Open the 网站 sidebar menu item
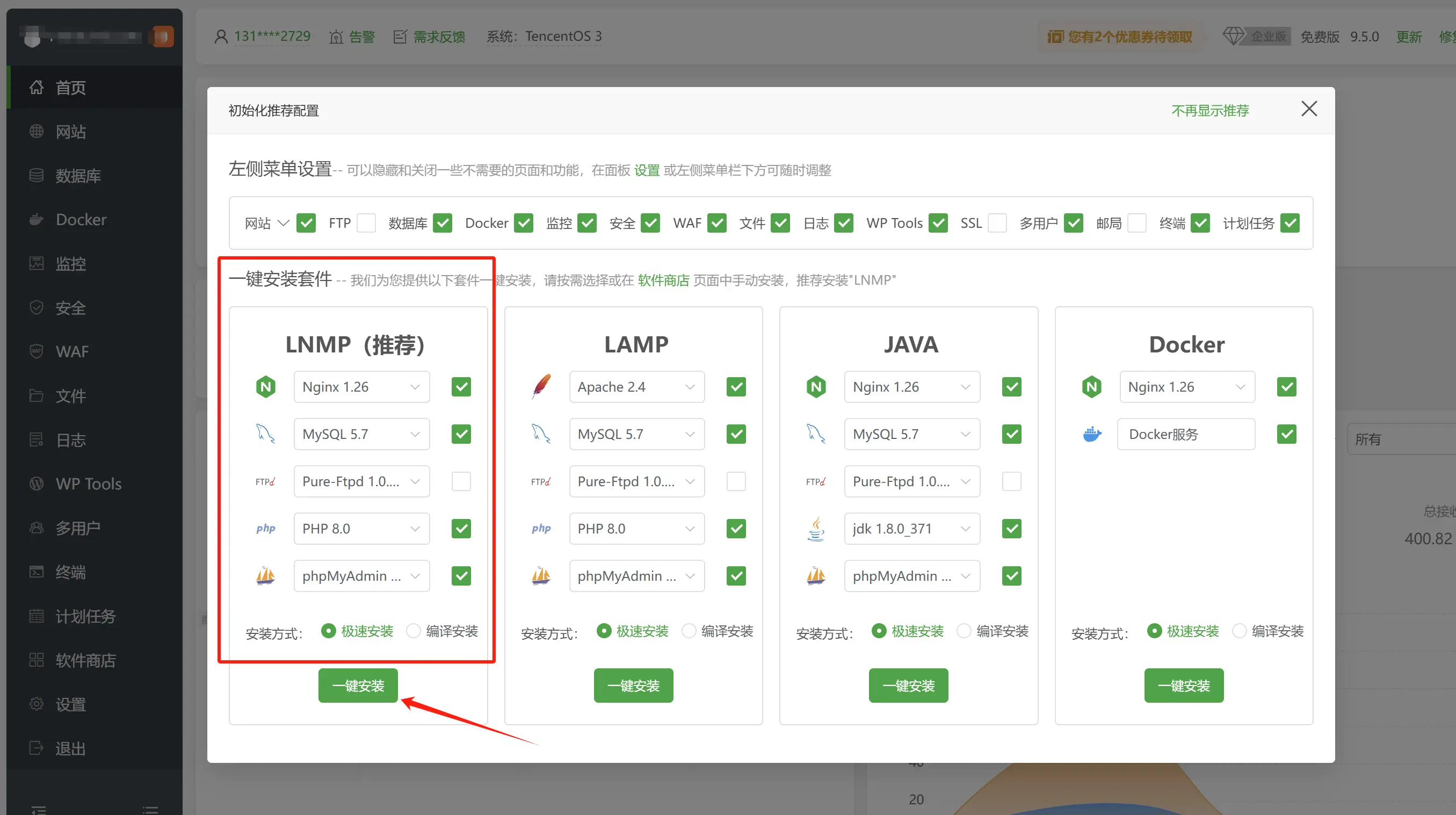 [95, 131]
